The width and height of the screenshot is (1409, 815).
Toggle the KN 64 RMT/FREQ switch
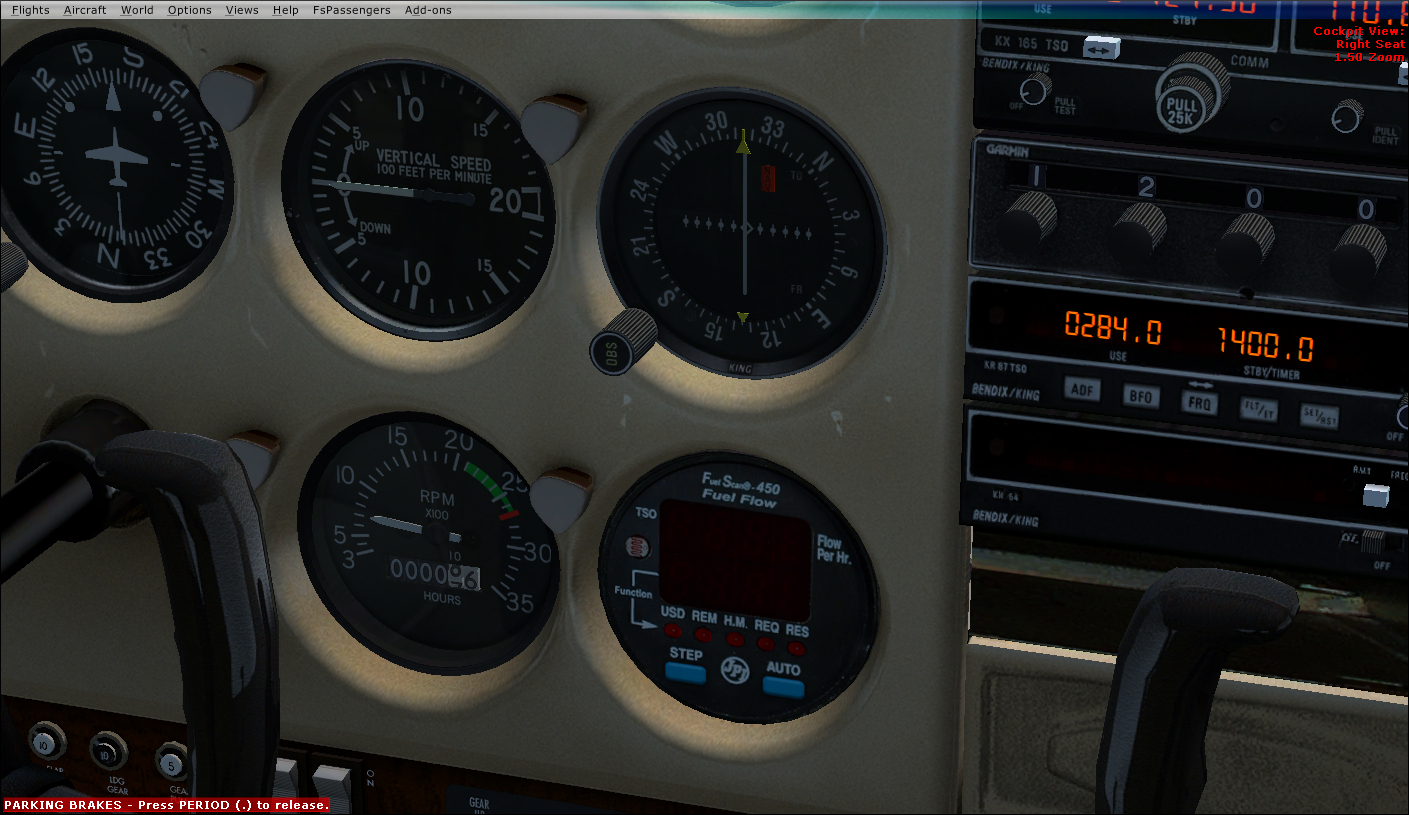click(x=1376, y=495)
